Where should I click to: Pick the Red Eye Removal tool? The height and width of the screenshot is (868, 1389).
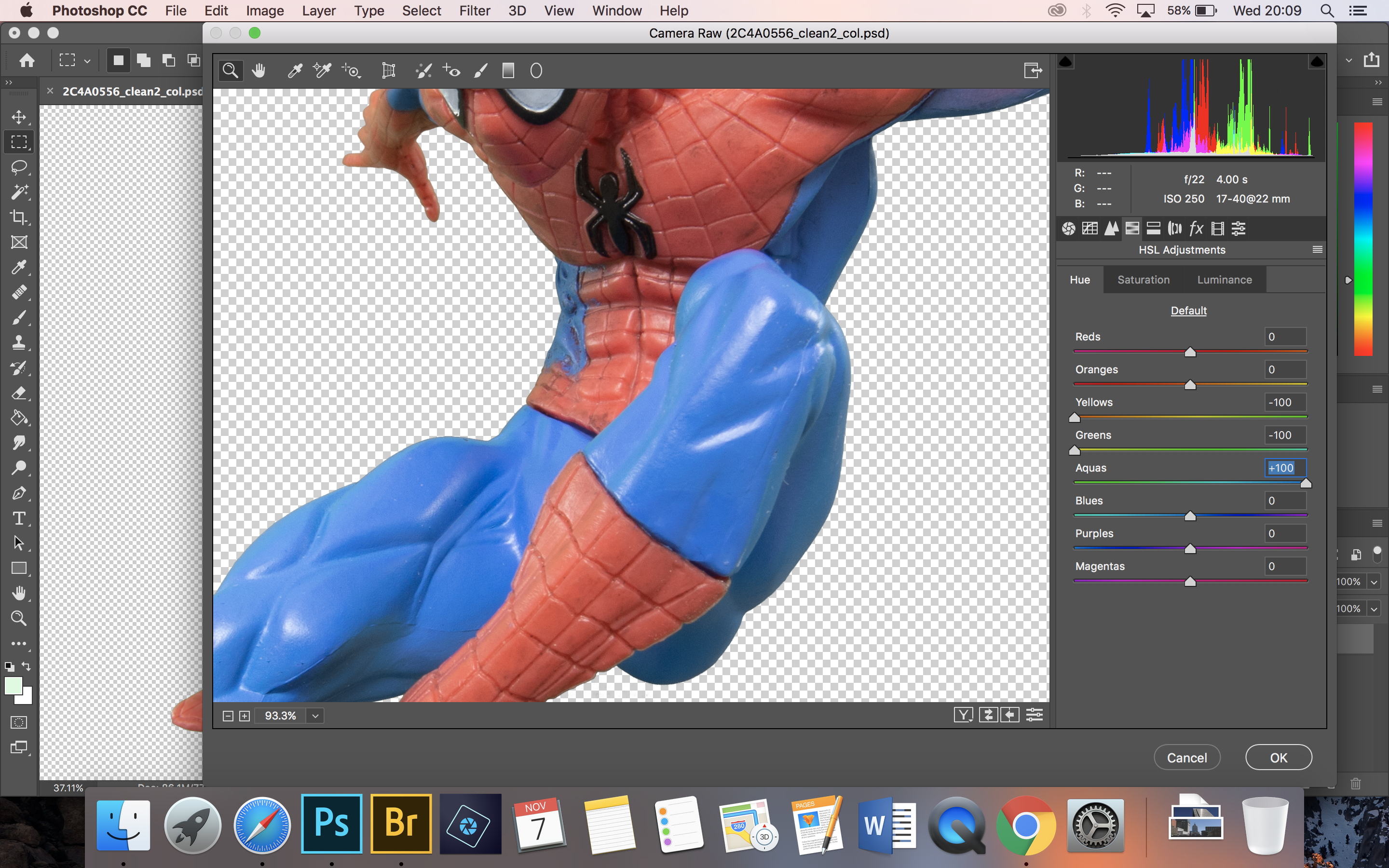tap(452, 70)
